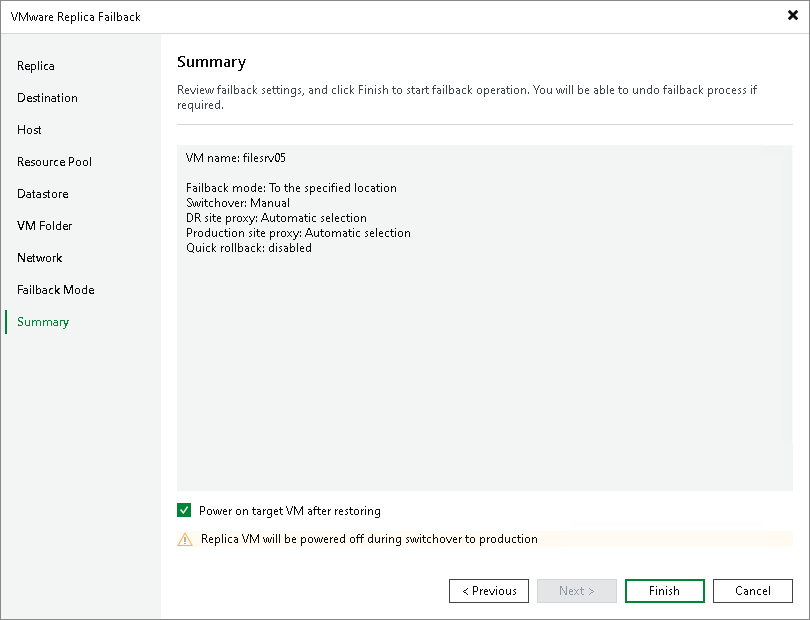810x620 pixels.
Task: Open the Datastore wizard step
Action: 42,194
